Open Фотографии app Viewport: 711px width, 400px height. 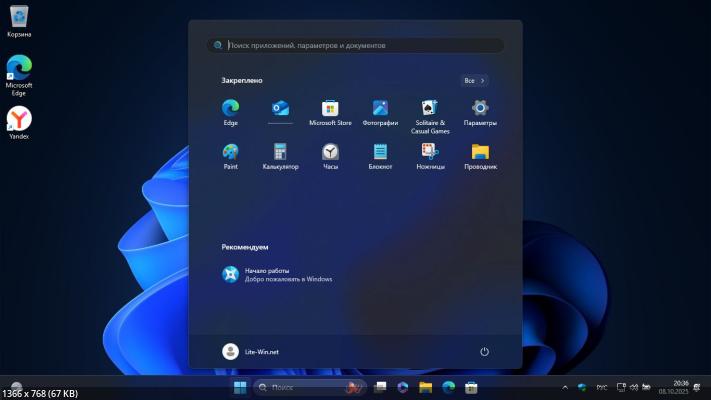380,108
